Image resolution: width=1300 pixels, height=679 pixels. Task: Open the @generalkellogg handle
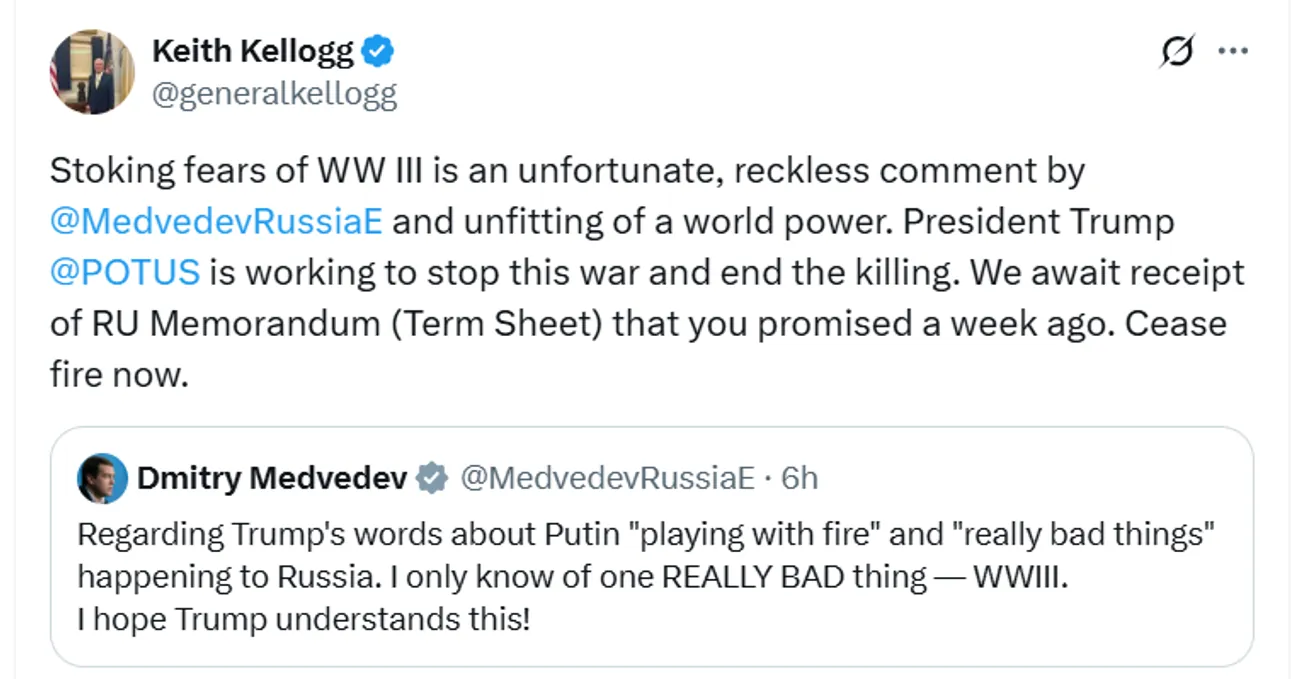(x=274, y=94)
